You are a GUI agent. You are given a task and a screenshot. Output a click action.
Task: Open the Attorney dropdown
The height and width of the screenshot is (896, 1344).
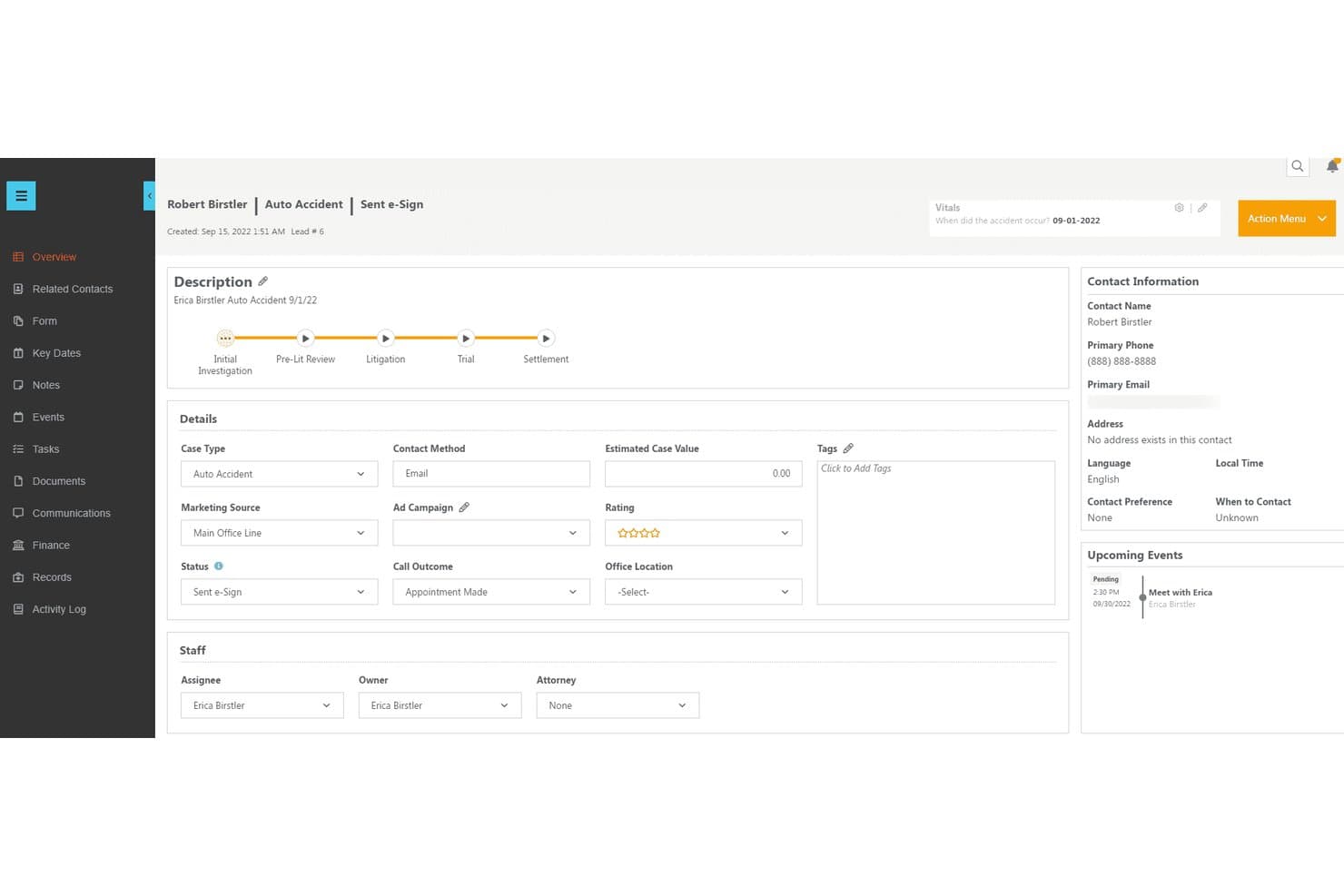click(x=618, y=705)
